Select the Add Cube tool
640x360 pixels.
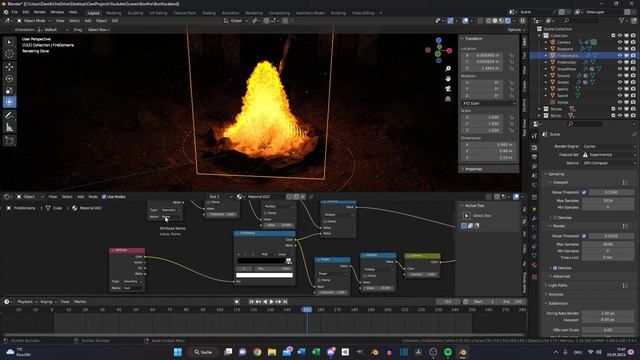(x=9, y=141)
